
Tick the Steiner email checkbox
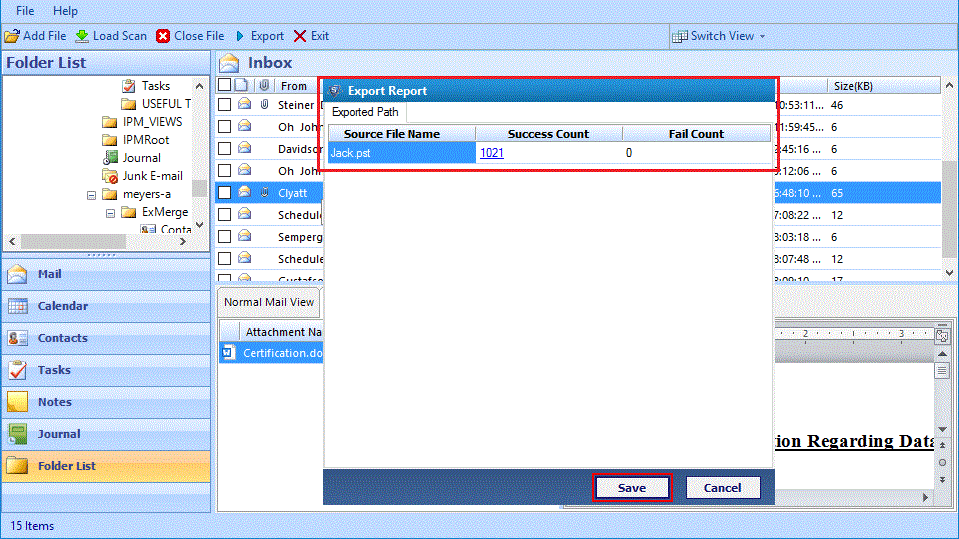point(225,104)
